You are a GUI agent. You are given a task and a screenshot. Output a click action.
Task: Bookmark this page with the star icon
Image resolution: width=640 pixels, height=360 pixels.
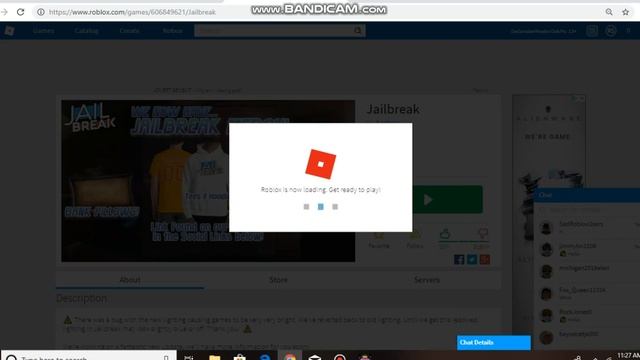(625, 12)
